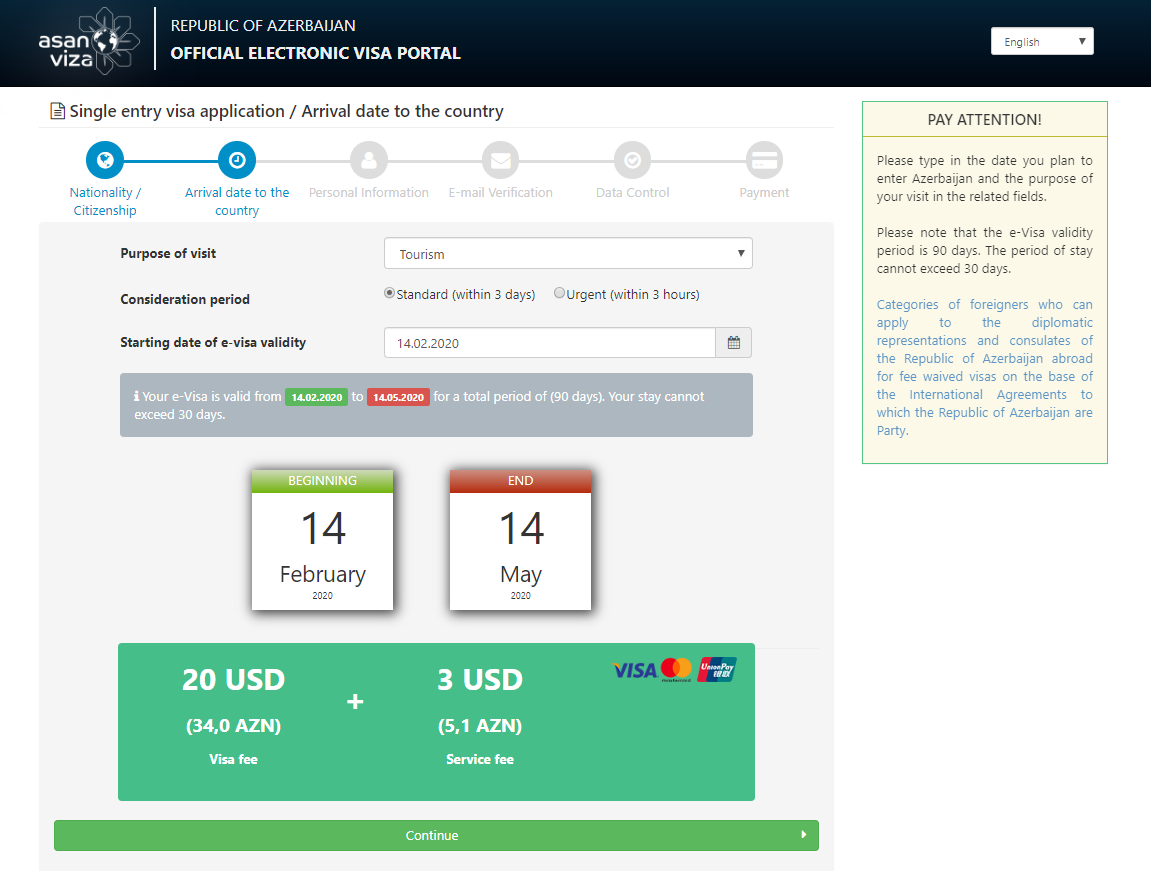Click the BEGINNING 14 February calendar card
Viewport: 1151px width, 871px height.
322,540
